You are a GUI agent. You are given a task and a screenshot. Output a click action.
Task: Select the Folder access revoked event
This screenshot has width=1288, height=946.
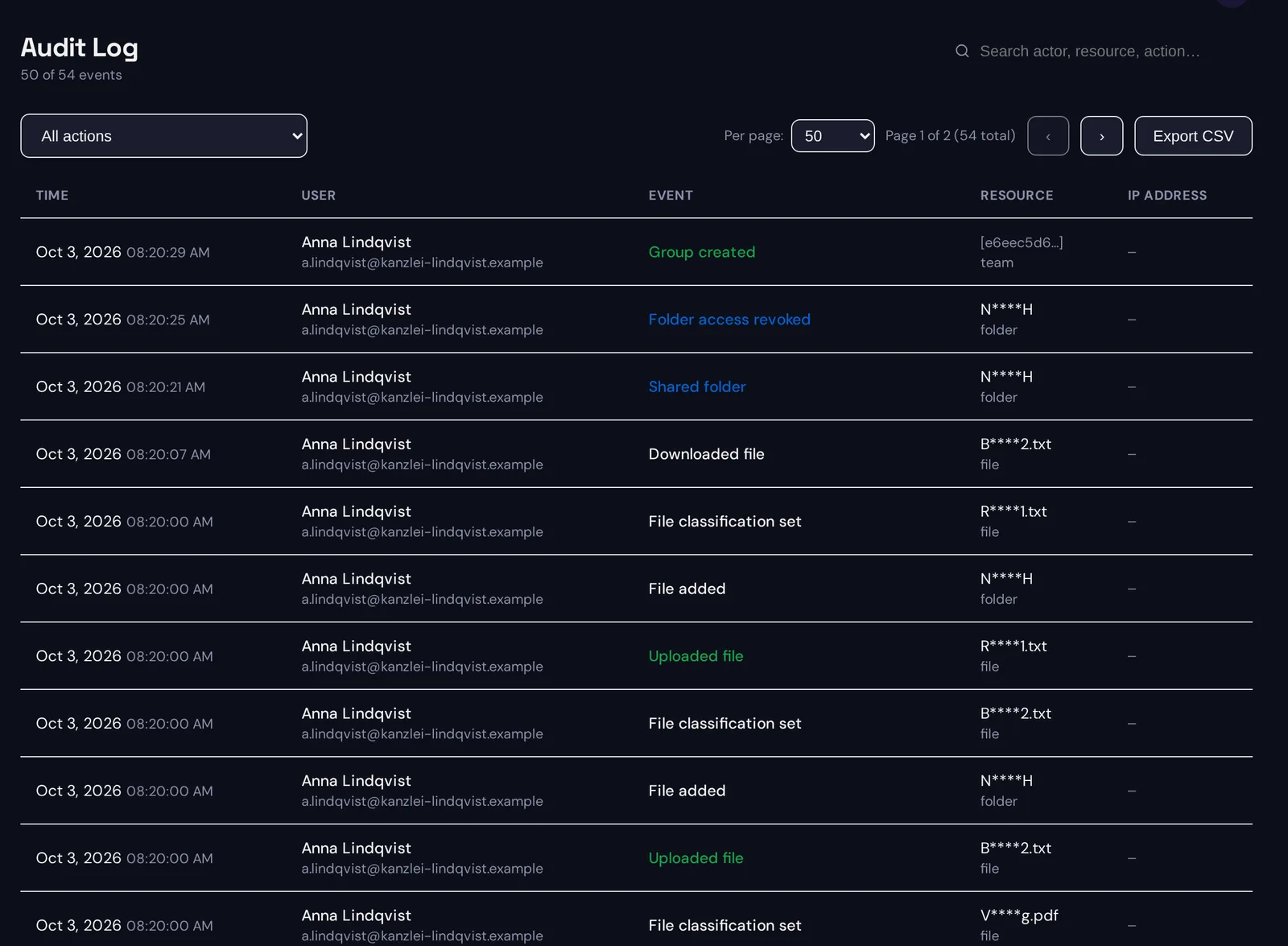click(729, 320)
